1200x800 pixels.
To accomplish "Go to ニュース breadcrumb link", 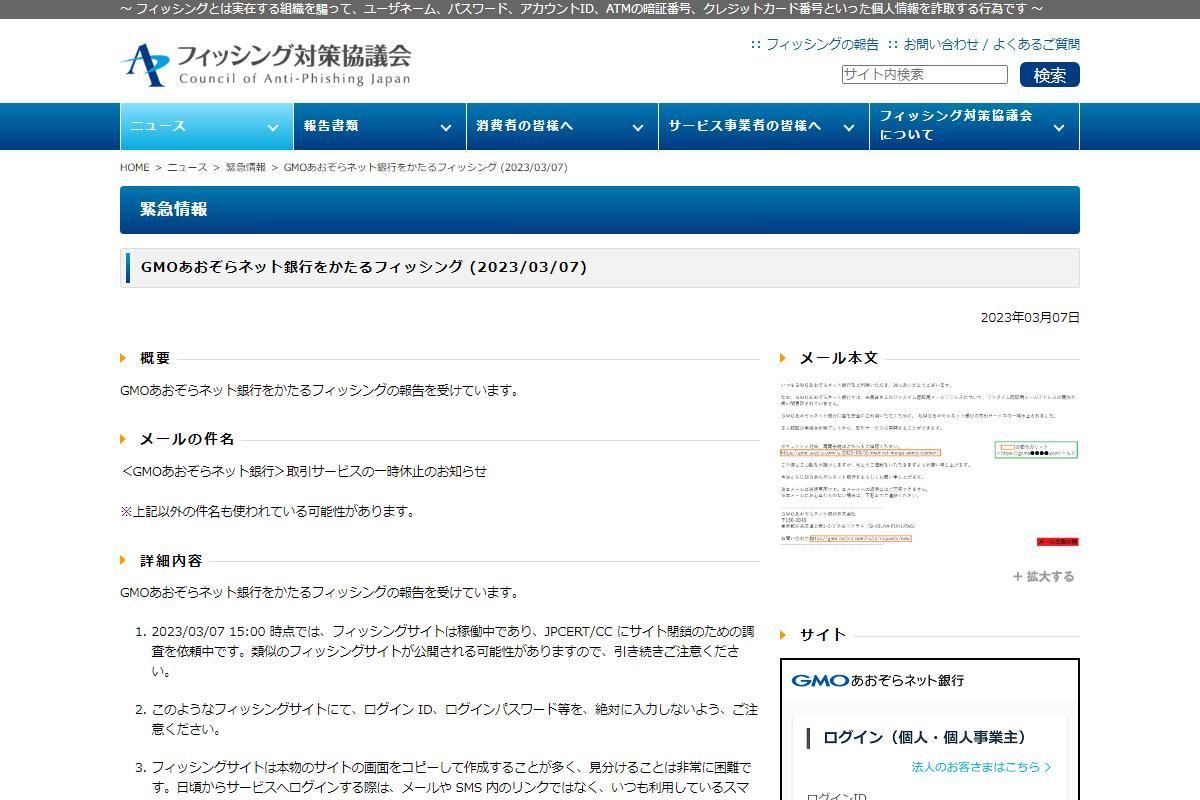I will (x=187, y=168).
